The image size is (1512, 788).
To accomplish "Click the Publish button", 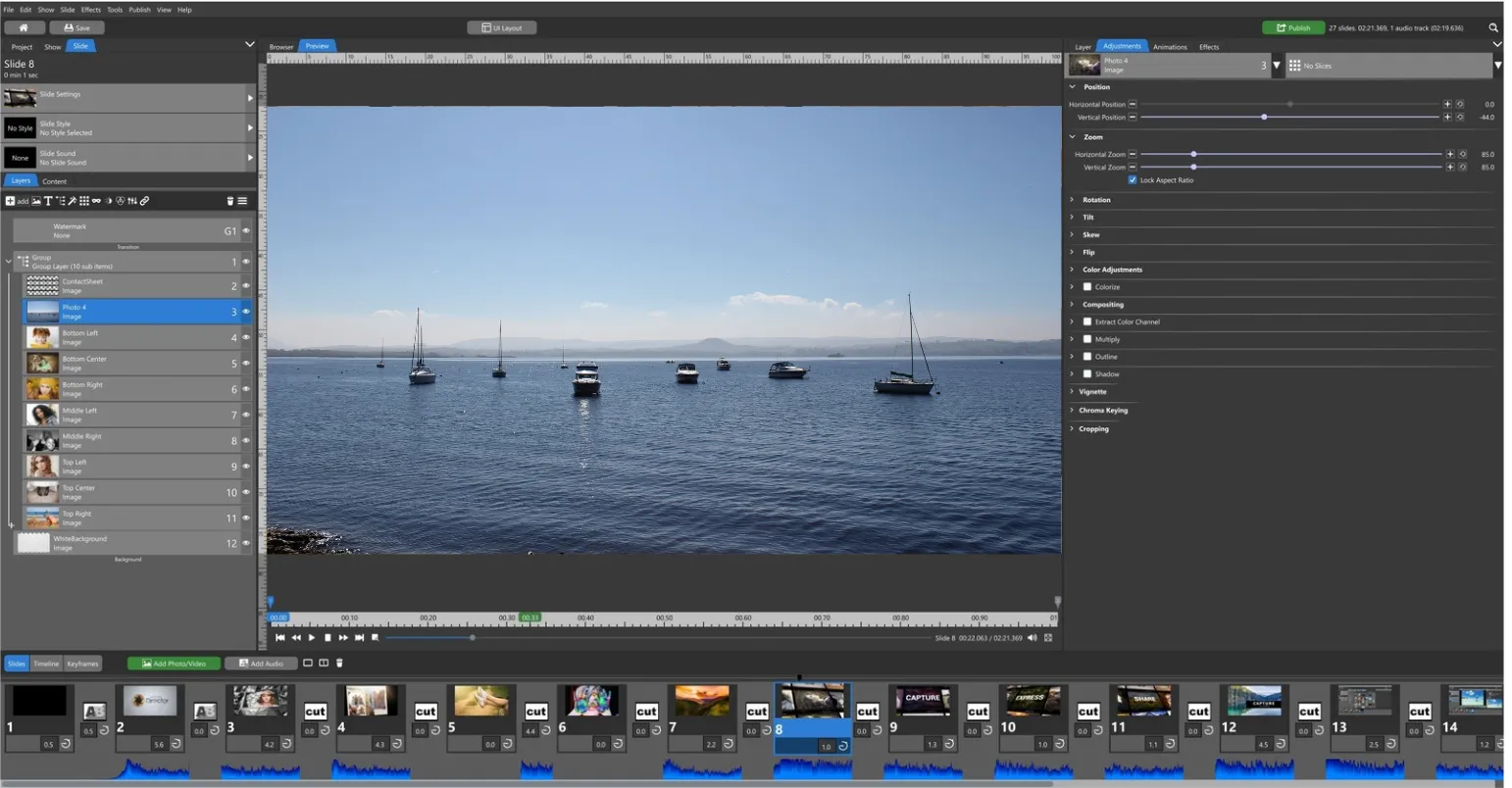I will (x=1292, y=27).
